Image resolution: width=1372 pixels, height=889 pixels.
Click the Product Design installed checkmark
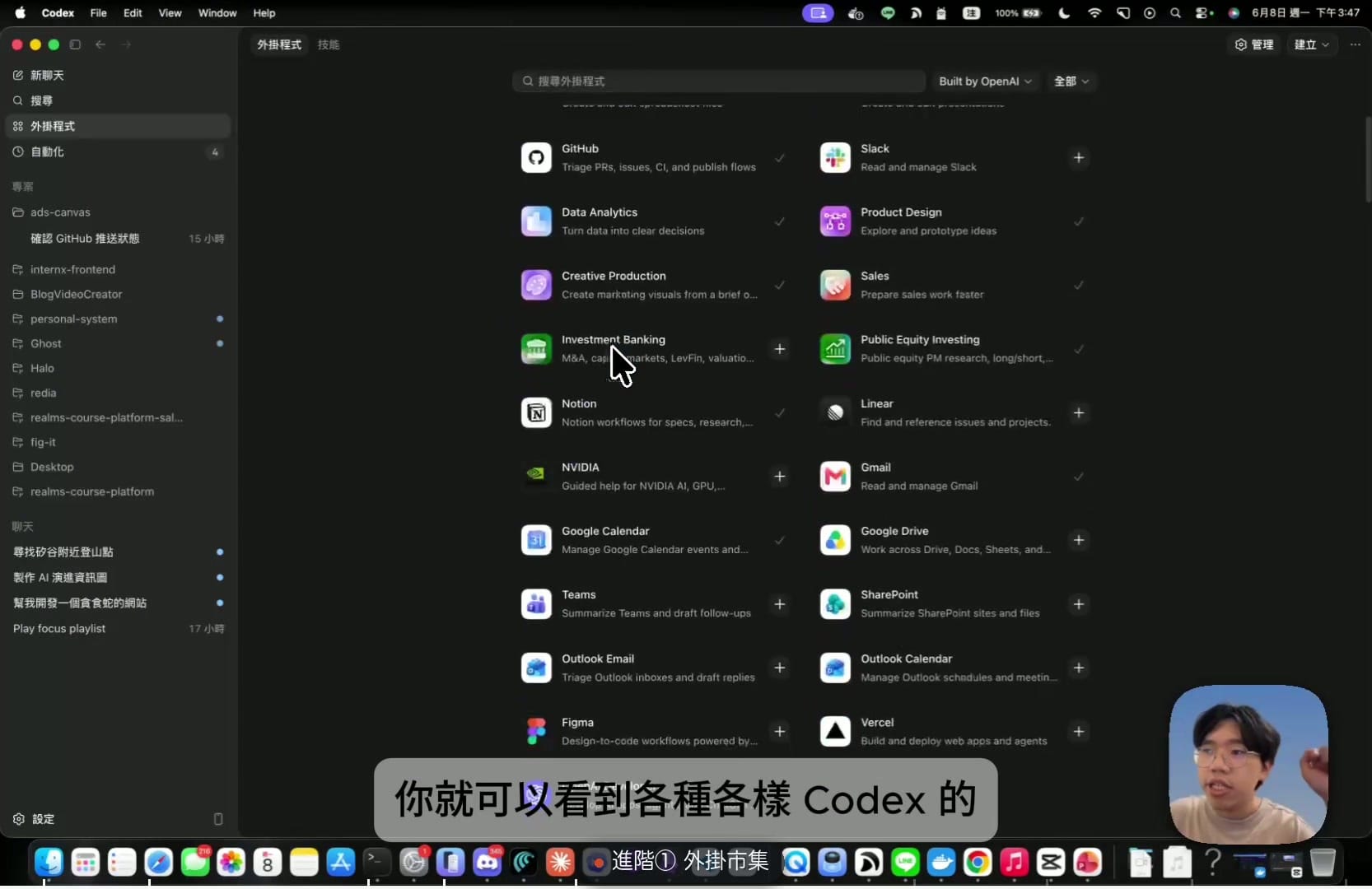pos(1079,221)
